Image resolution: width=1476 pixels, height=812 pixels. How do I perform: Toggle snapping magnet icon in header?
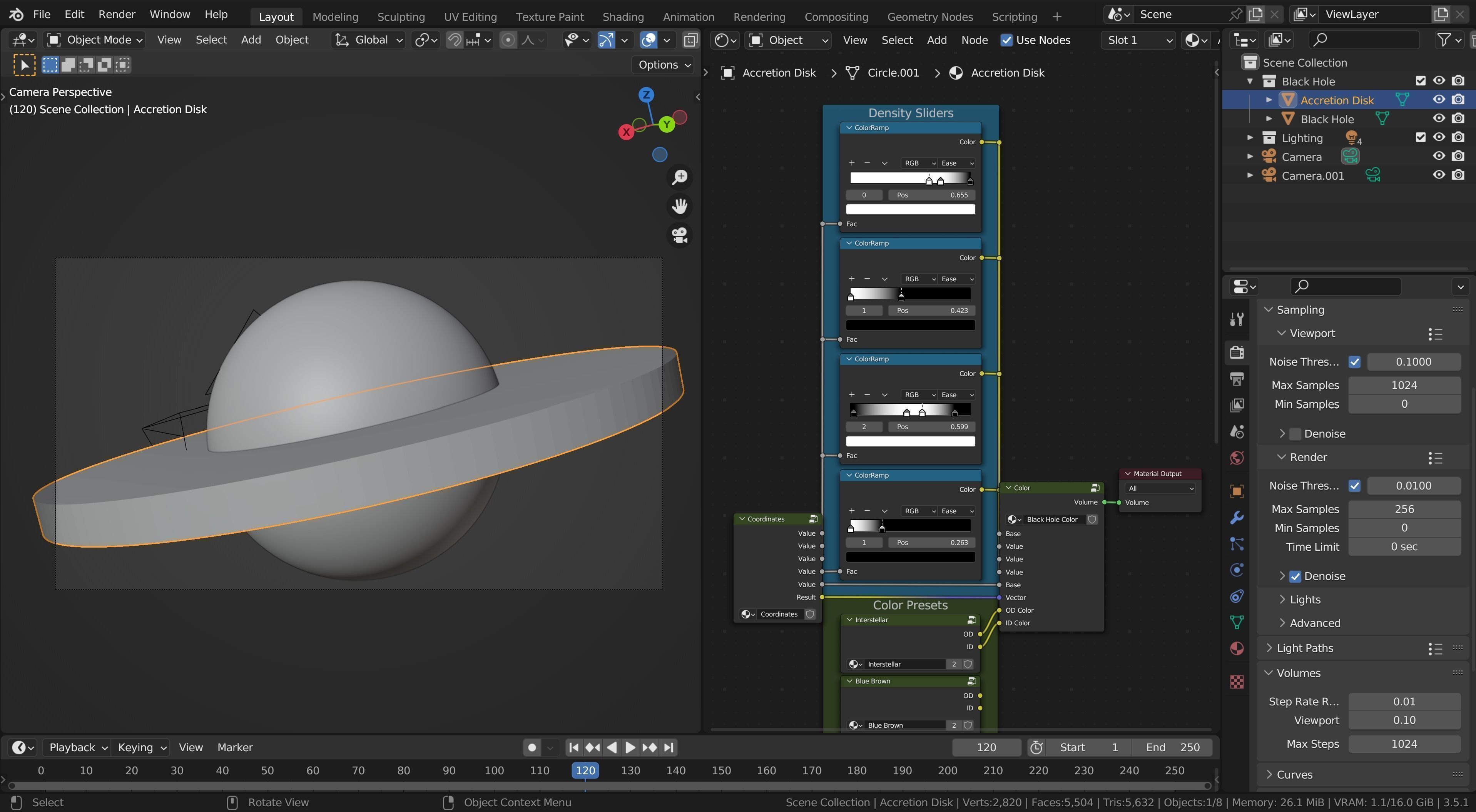click(455, 40)
